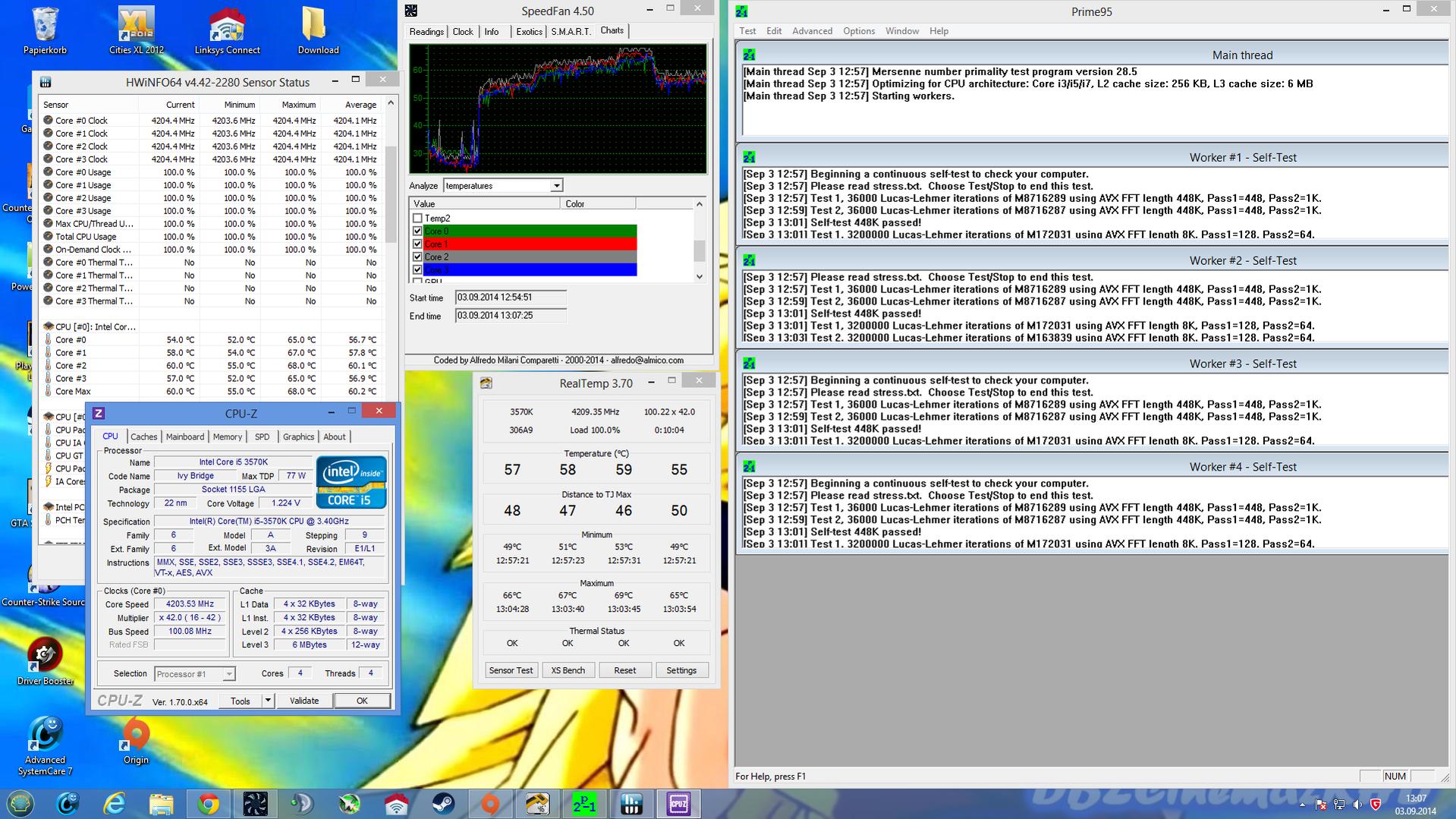1456x819 pixels.
Task: Open the Test menu in Prime95
Action: coord(747,31)
